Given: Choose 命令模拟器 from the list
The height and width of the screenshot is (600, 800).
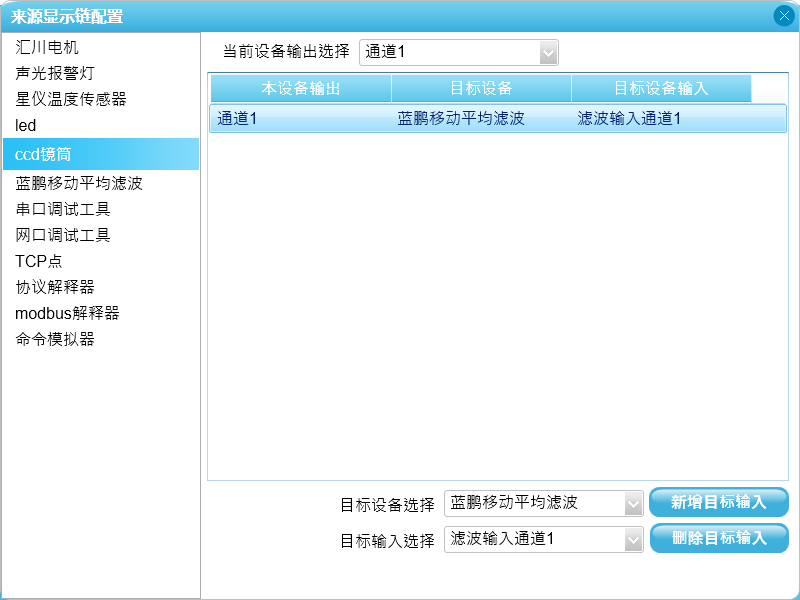Looking at the screenshot, I should [x=55, y=339].
